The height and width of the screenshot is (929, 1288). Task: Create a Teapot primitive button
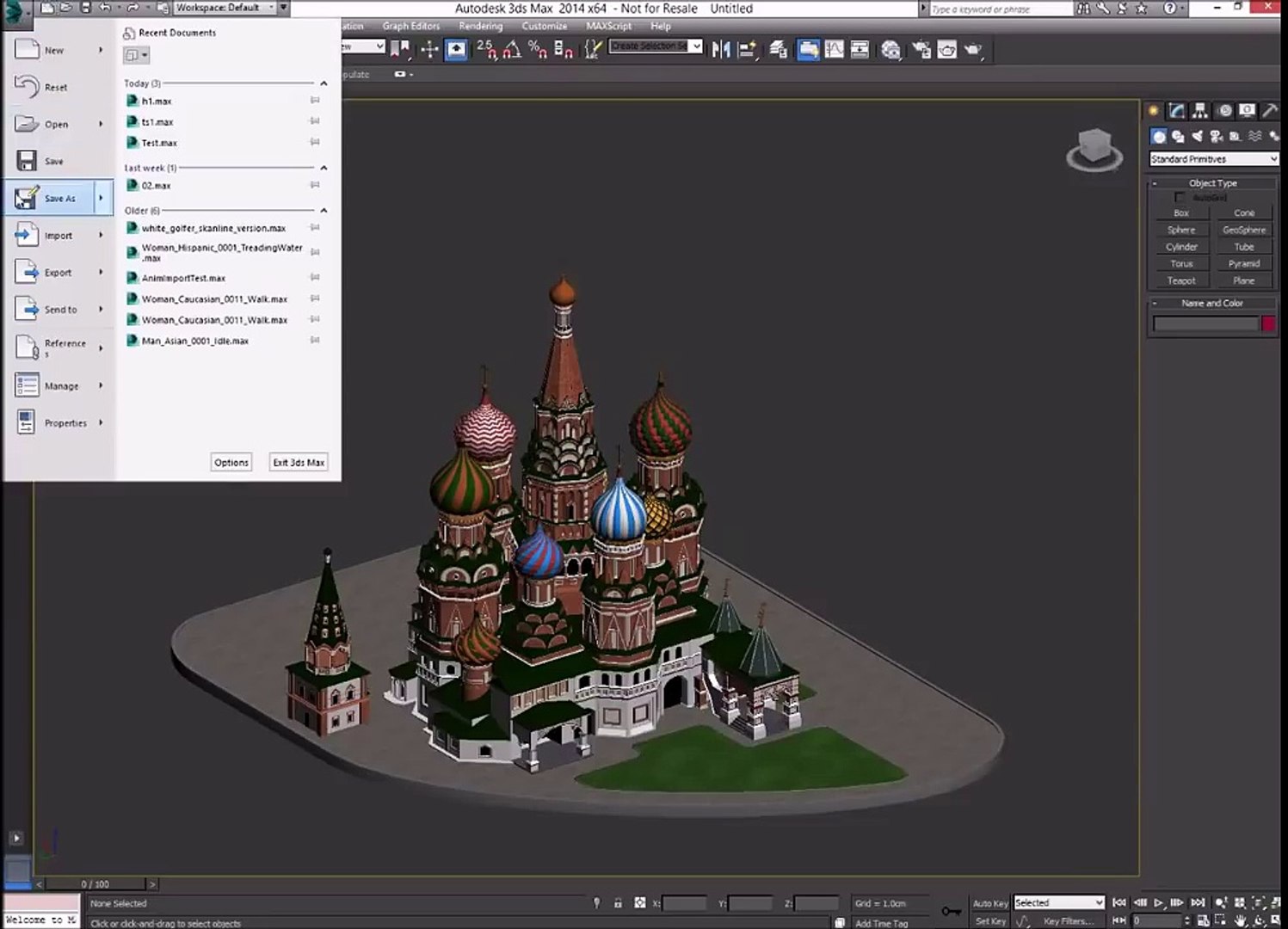(1180, 280)
